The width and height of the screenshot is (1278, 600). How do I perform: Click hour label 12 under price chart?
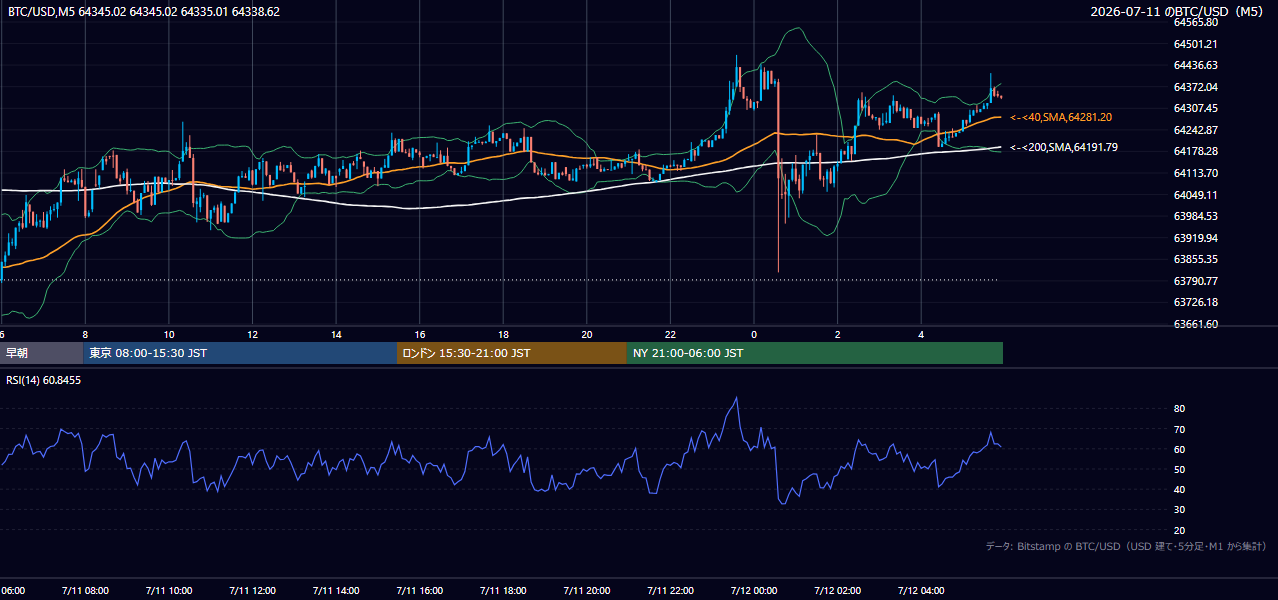click(x=253, y=335)
